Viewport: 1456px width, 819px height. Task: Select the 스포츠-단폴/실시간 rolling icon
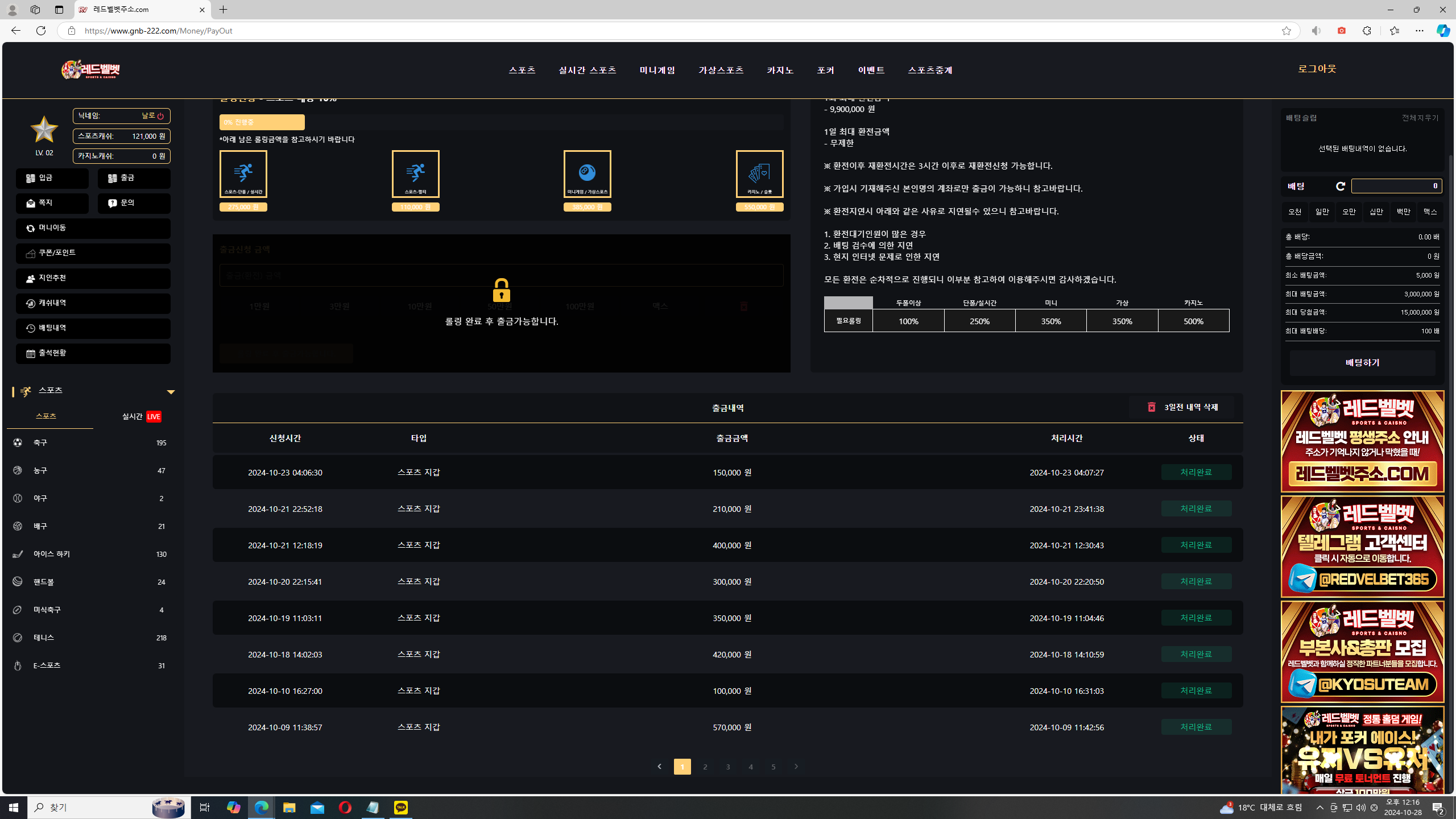coord(243,174)
